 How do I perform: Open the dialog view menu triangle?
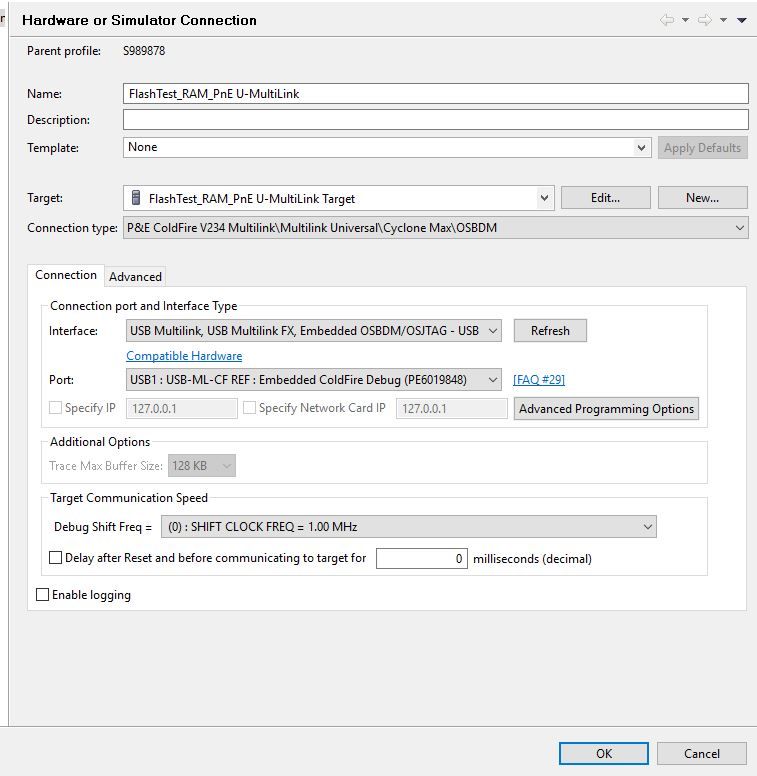(742, 20)
